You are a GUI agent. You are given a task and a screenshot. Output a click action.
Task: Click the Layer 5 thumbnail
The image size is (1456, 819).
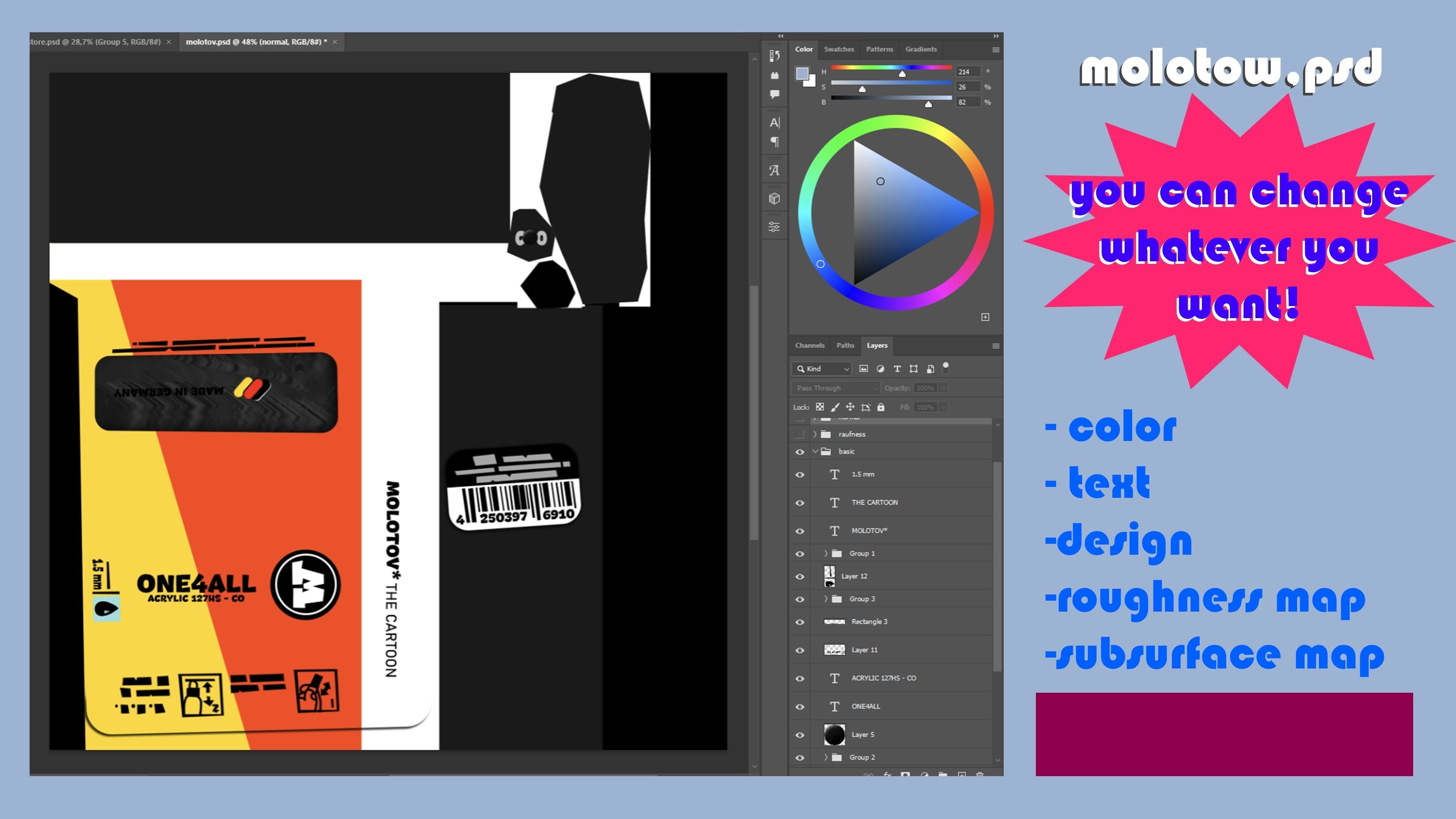click(x=834, y=735)
